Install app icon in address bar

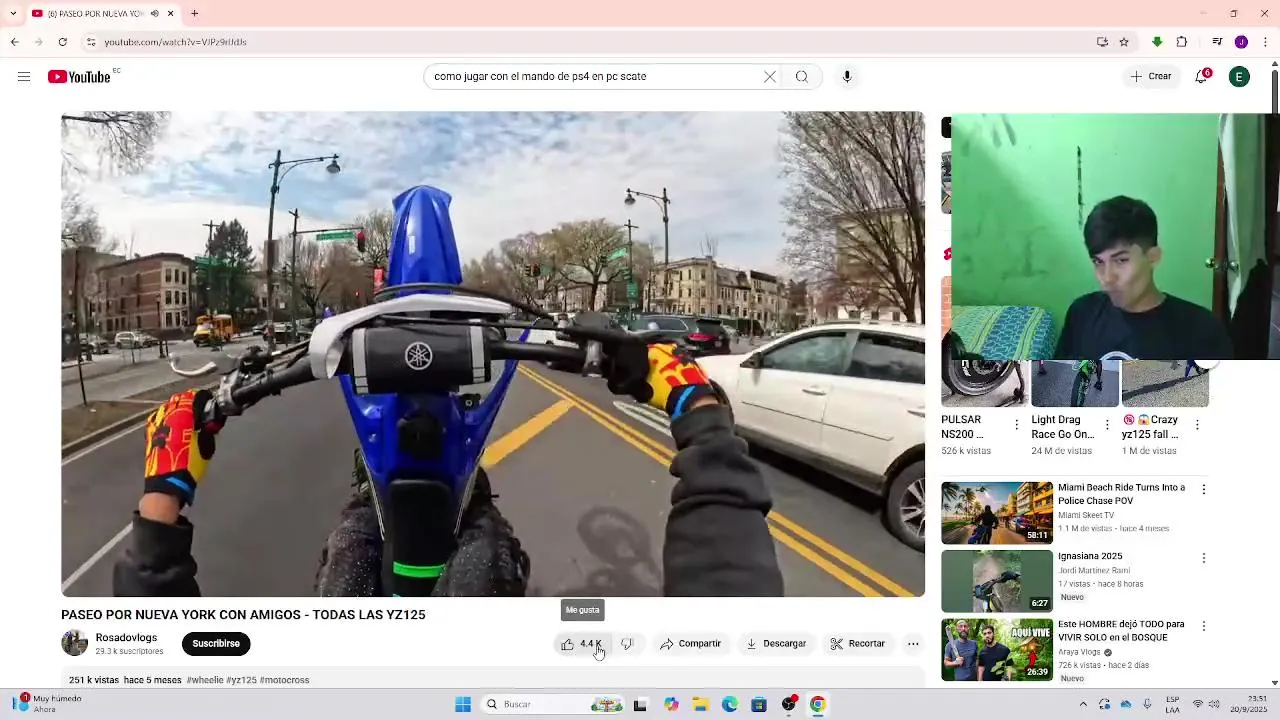1102,42
